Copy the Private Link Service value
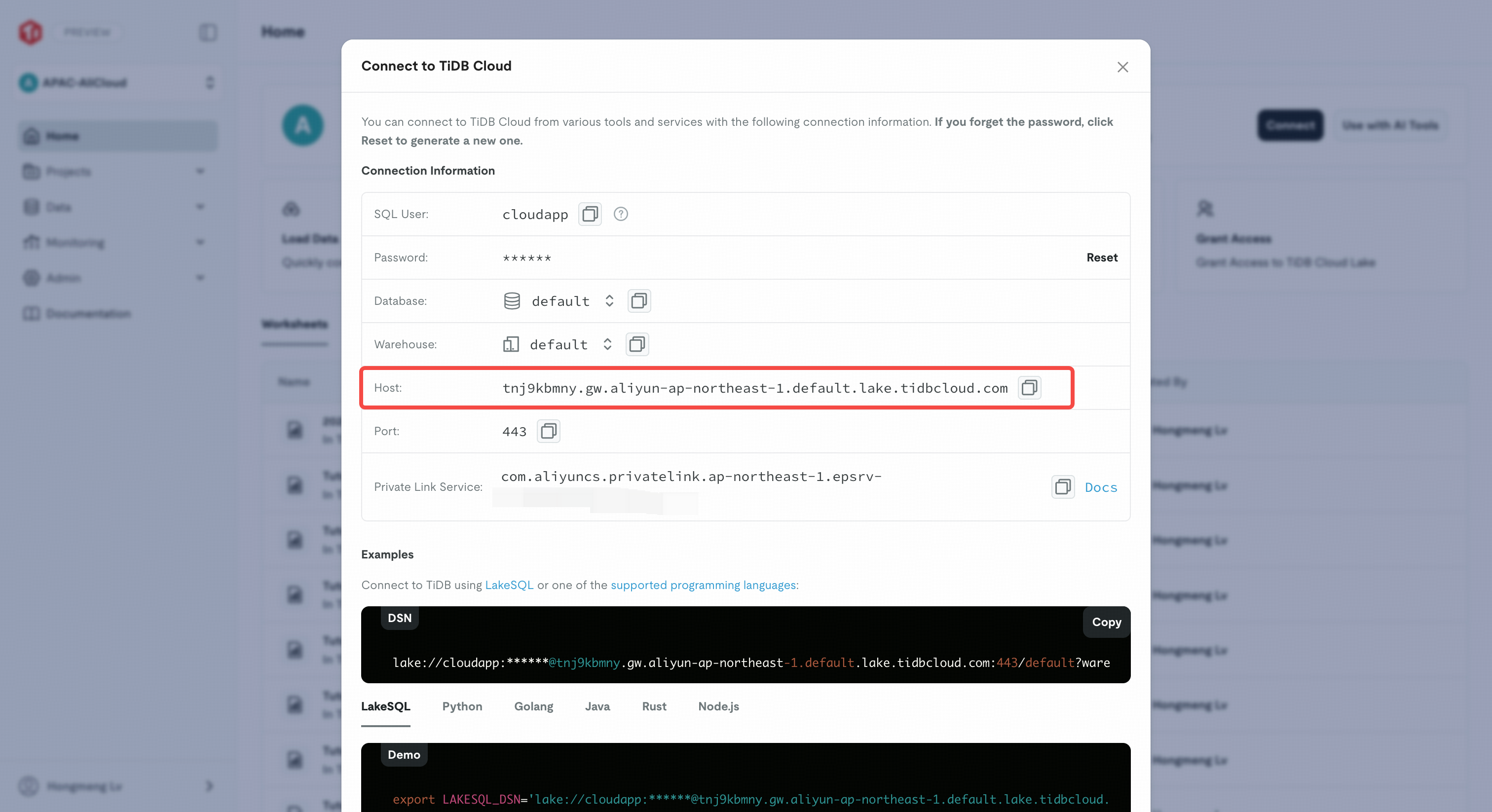 1062,487
